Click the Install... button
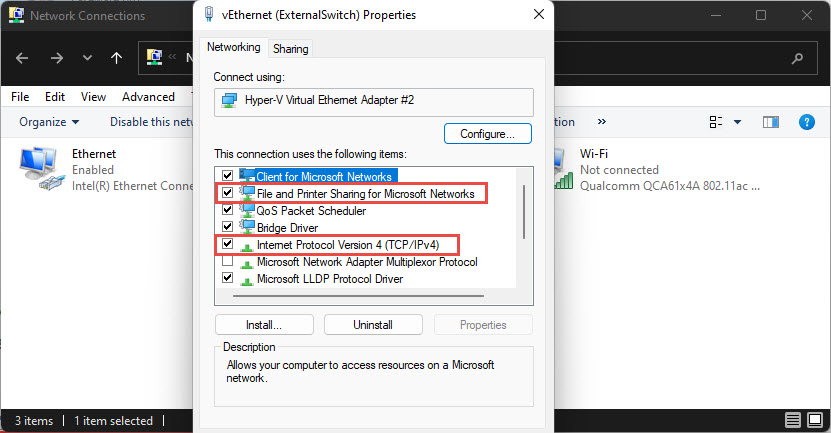This screenshot has width=831, height=433. click(x=264, y=325)
